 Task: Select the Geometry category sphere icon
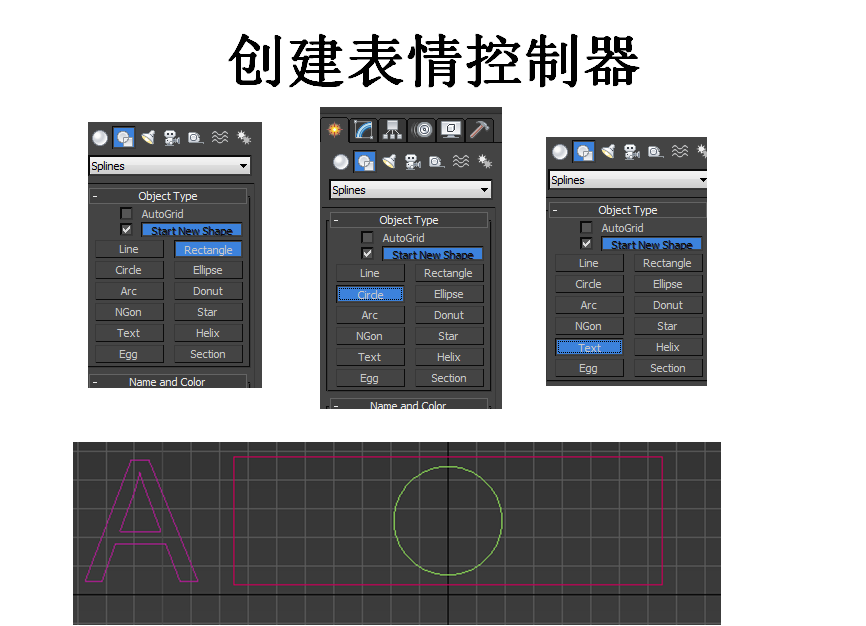[339, 160]
